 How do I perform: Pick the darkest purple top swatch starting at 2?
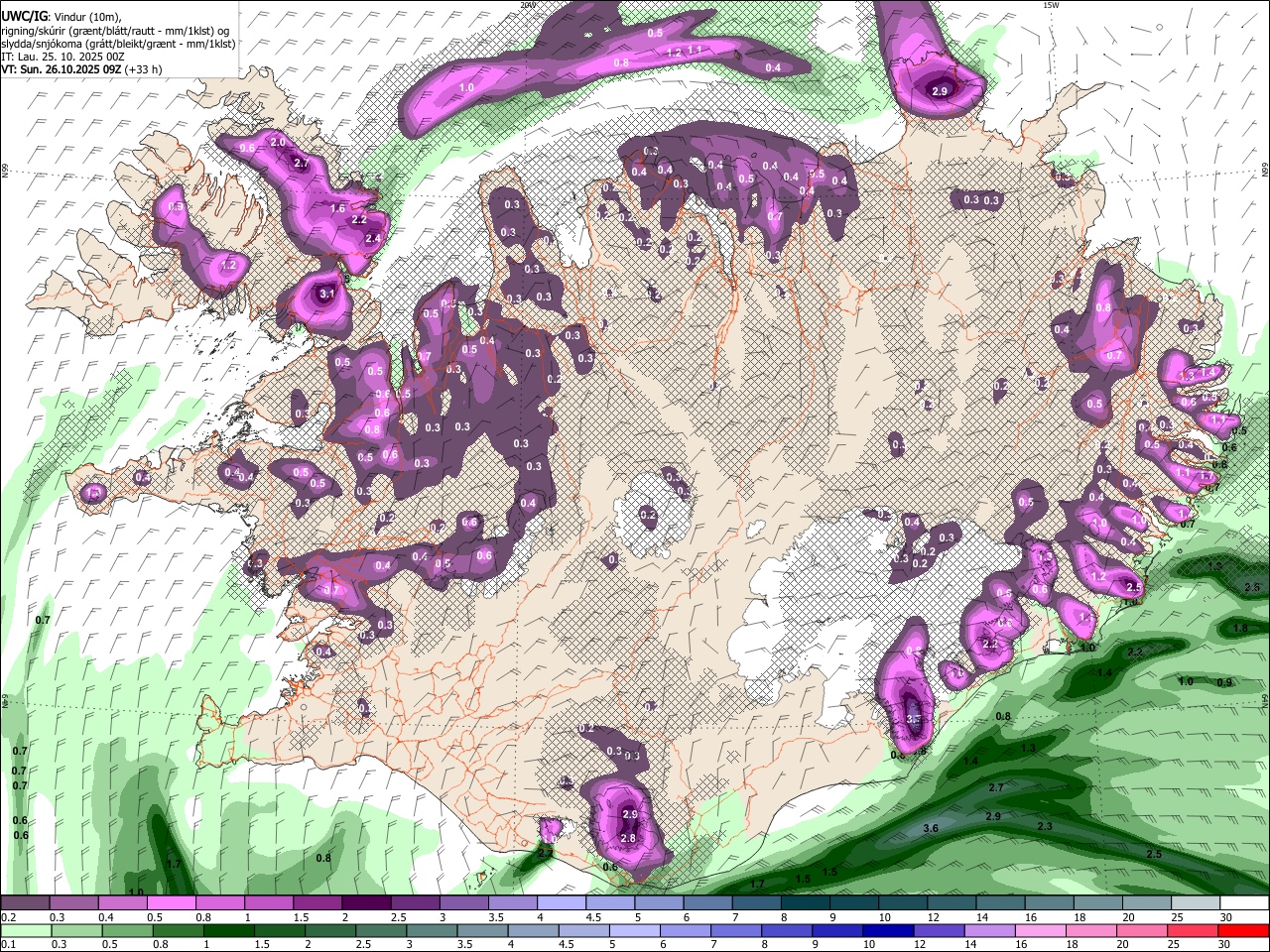[366, 903]
